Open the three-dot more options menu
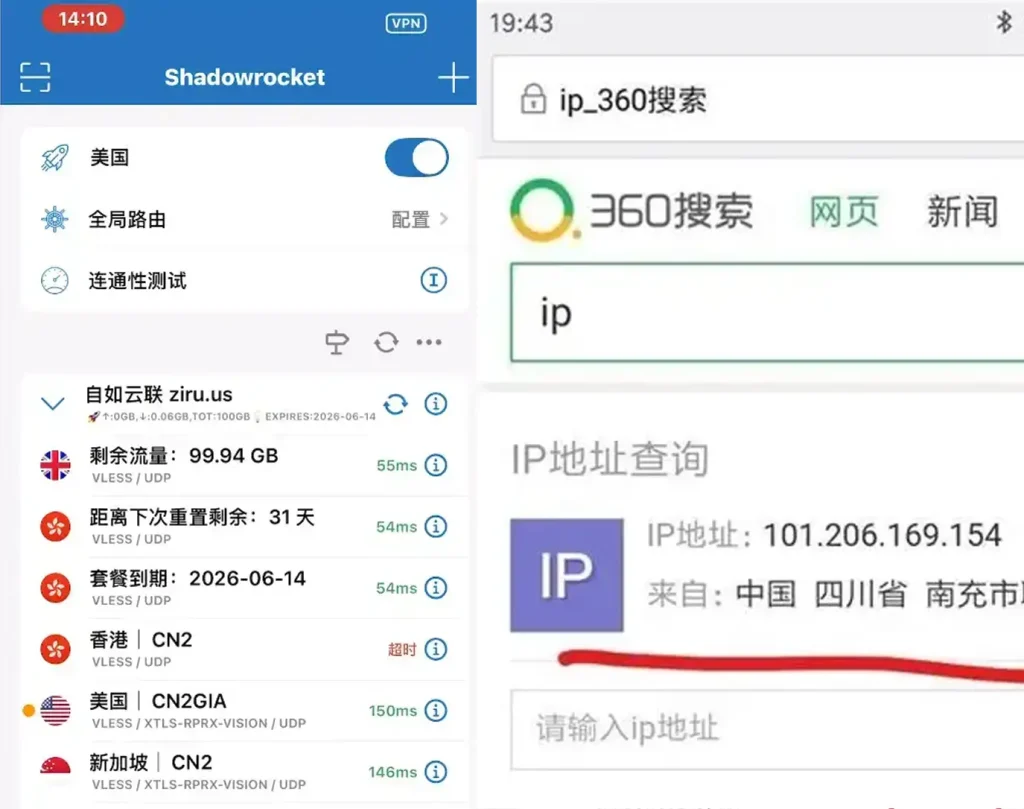Viewport: 1024px width, 809px height. point(429,342)
